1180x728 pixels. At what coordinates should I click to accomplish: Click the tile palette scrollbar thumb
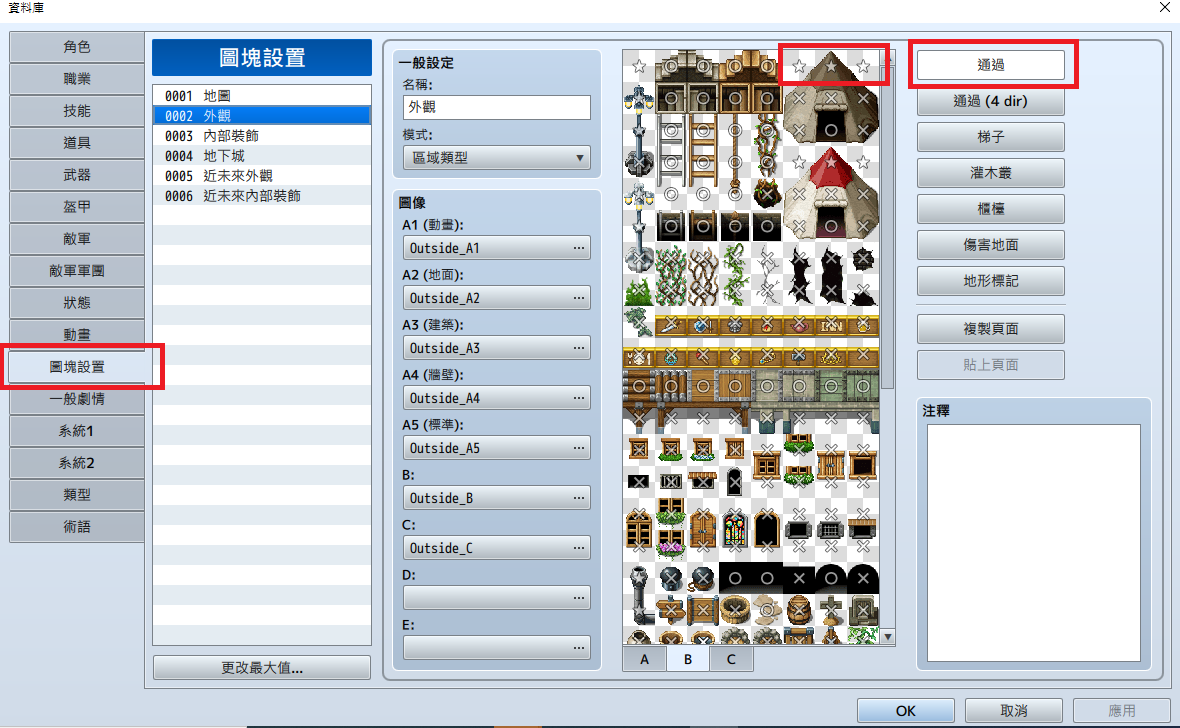tap(888, 229)
